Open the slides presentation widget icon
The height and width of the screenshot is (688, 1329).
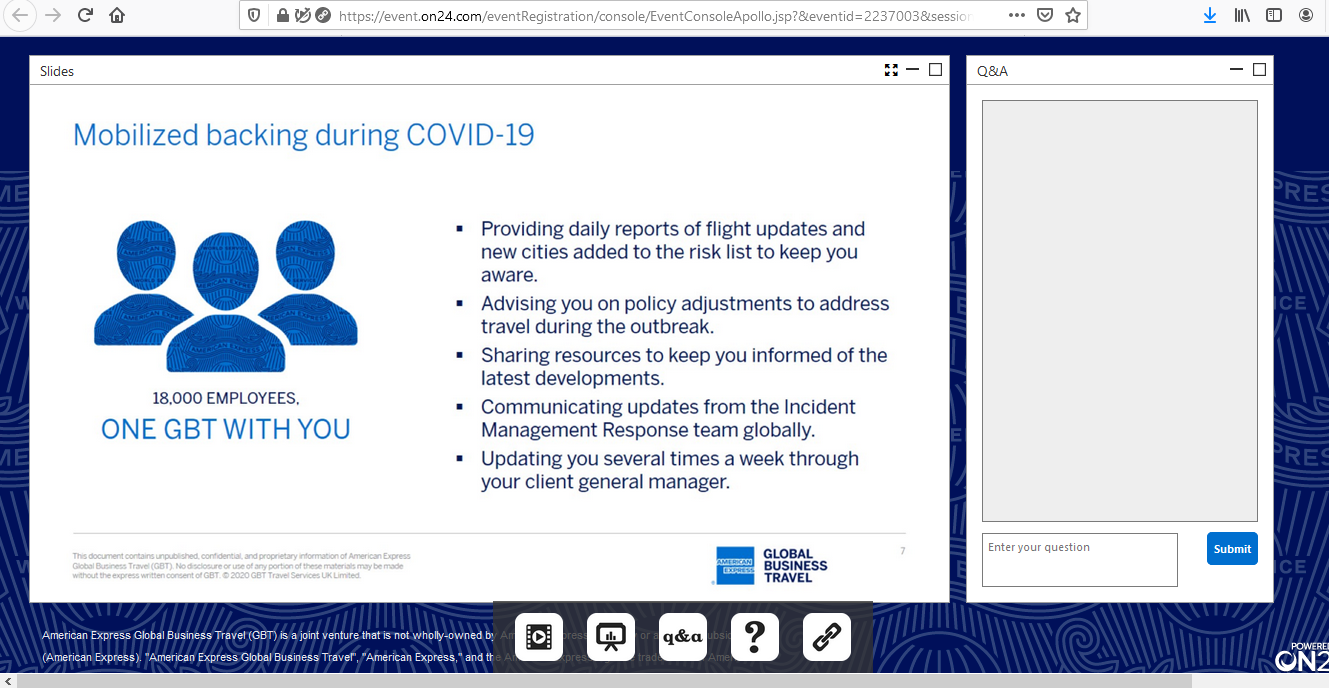(x=611, y=637)
